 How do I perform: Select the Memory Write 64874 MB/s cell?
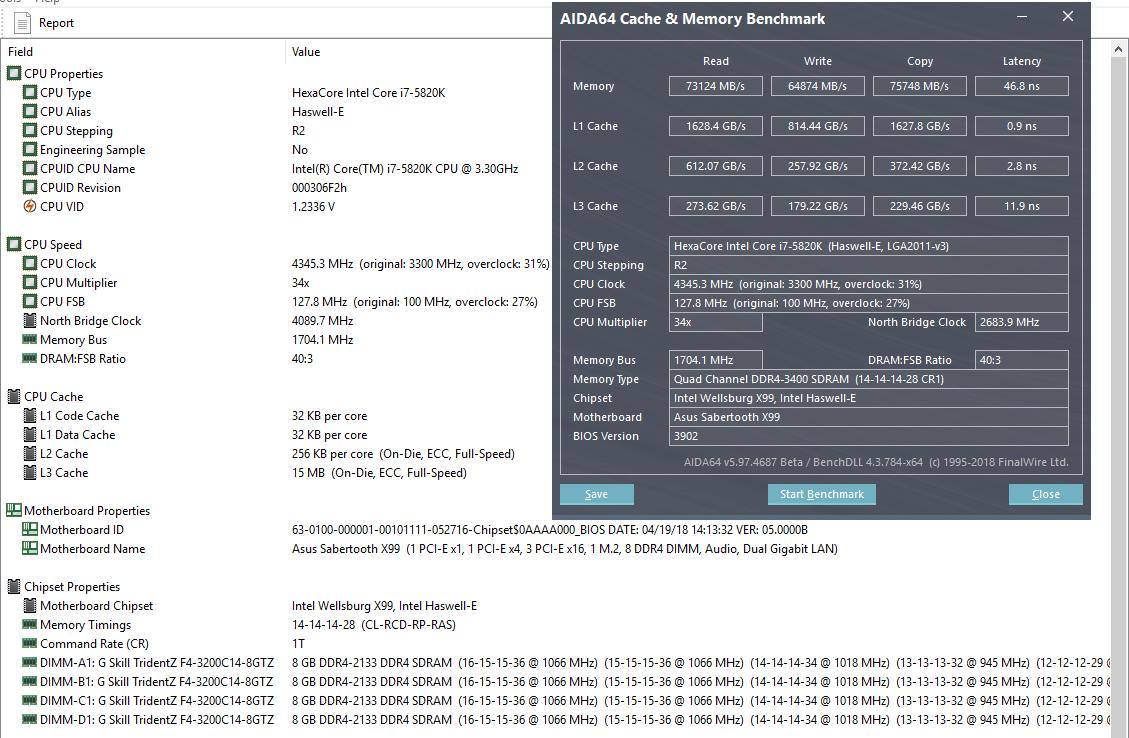[x=817, y=86]
